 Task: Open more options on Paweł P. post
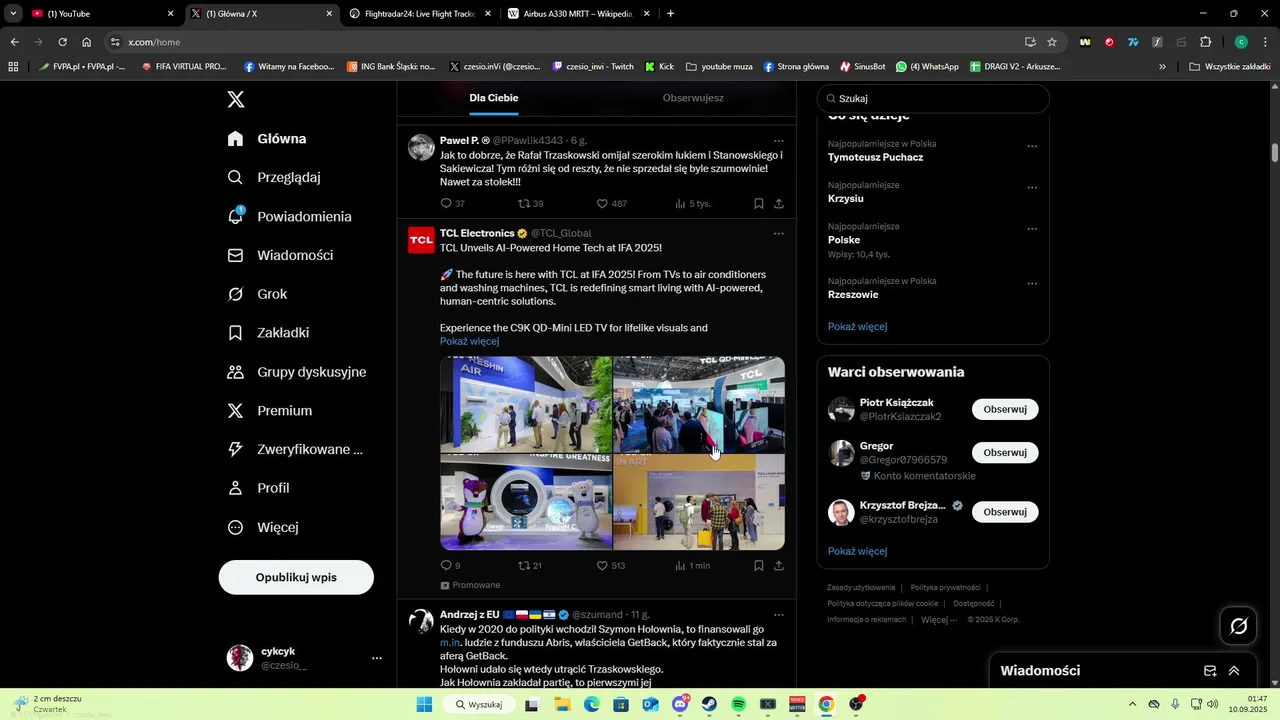(778, 141)
